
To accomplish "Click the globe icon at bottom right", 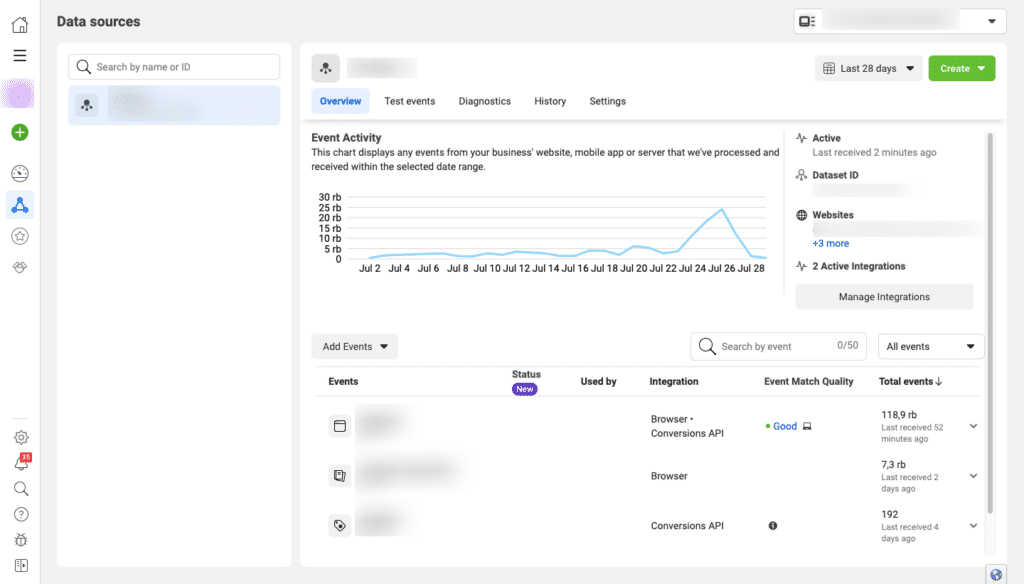I will (996, 575).
